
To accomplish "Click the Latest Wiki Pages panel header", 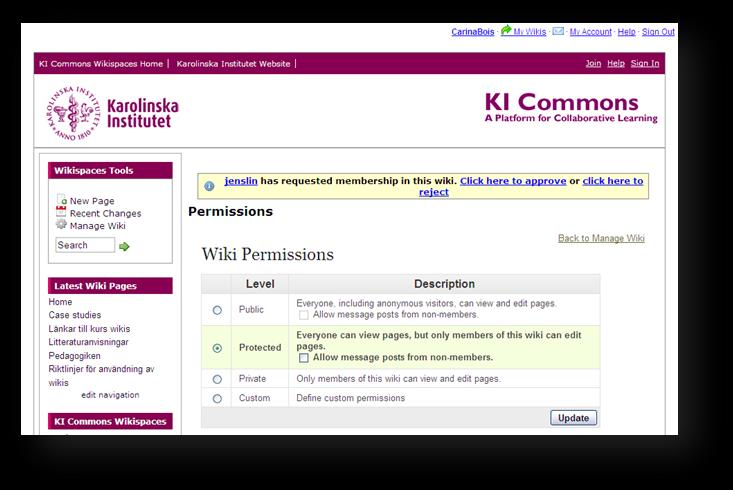I will point(110,286).
